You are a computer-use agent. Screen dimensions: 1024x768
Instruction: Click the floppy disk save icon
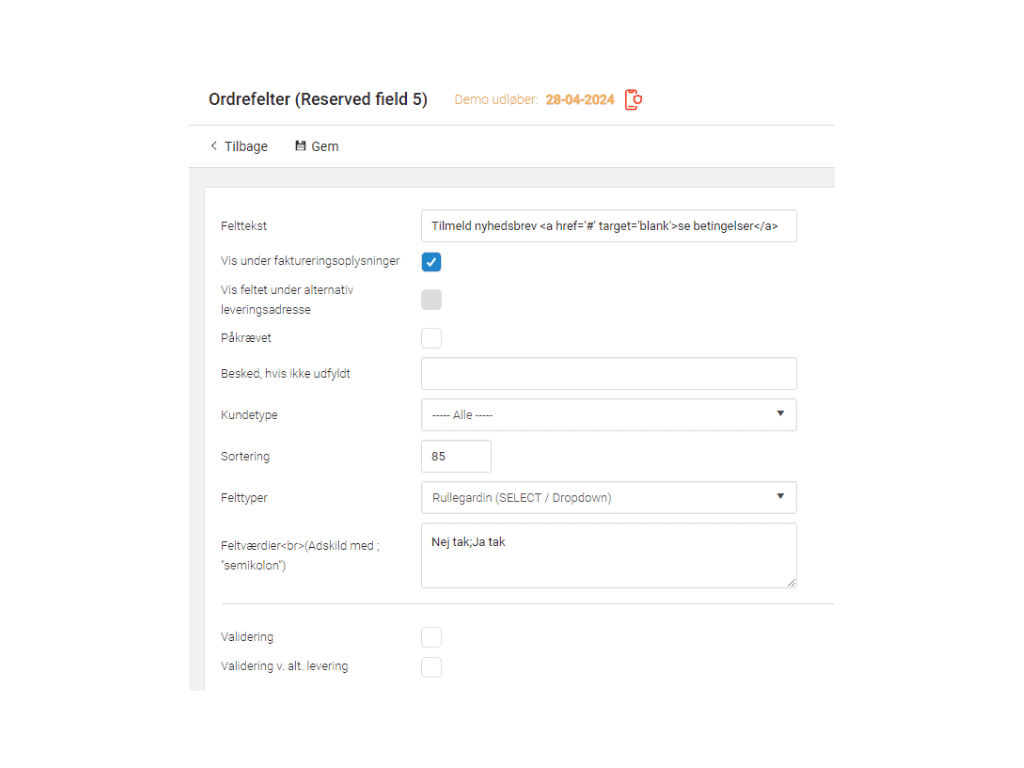(300, 146)
